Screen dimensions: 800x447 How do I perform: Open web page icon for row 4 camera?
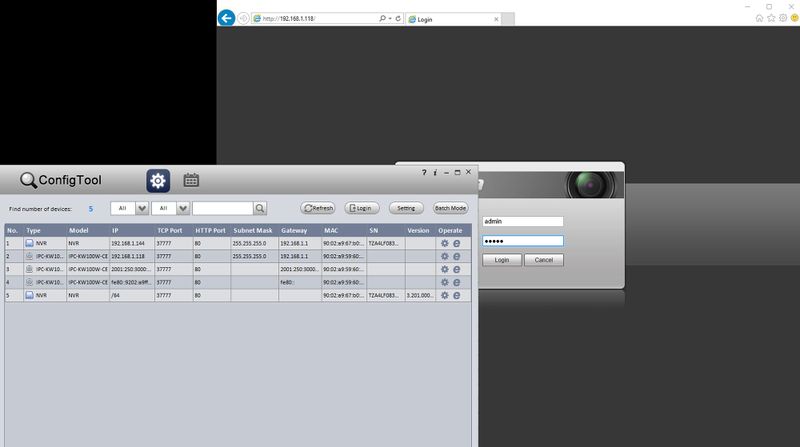[x=457, y=282]
